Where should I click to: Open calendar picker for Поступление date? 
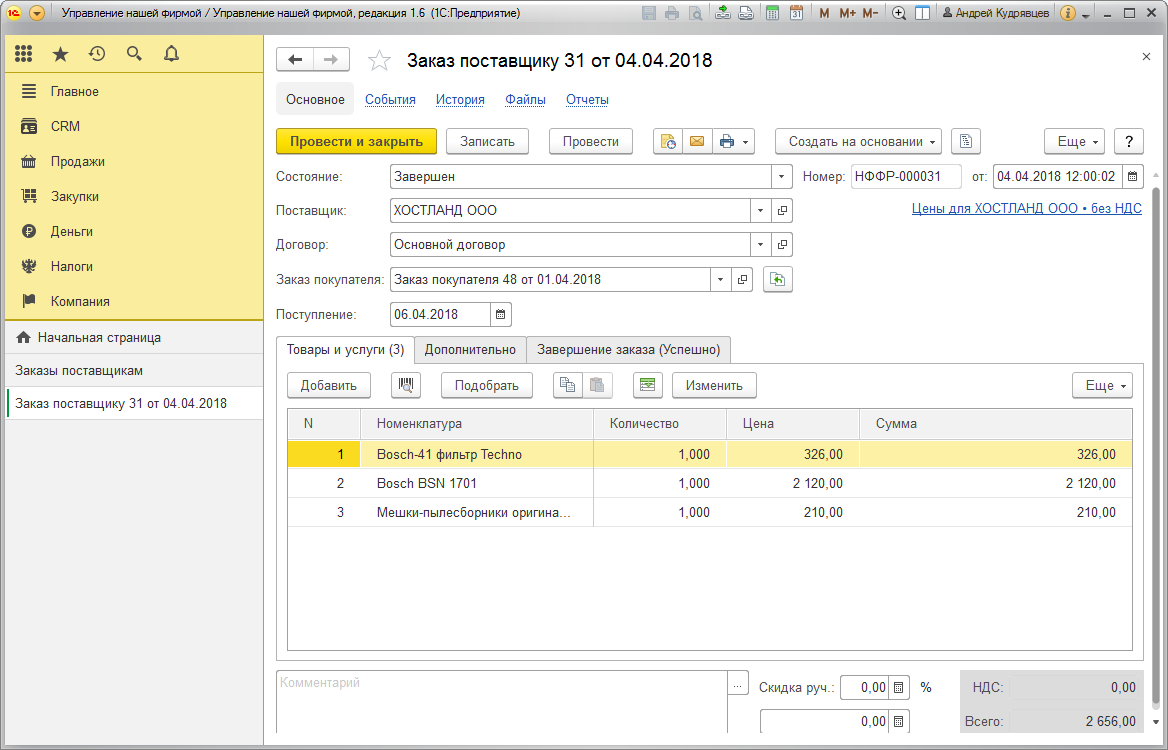click(501, 314)
